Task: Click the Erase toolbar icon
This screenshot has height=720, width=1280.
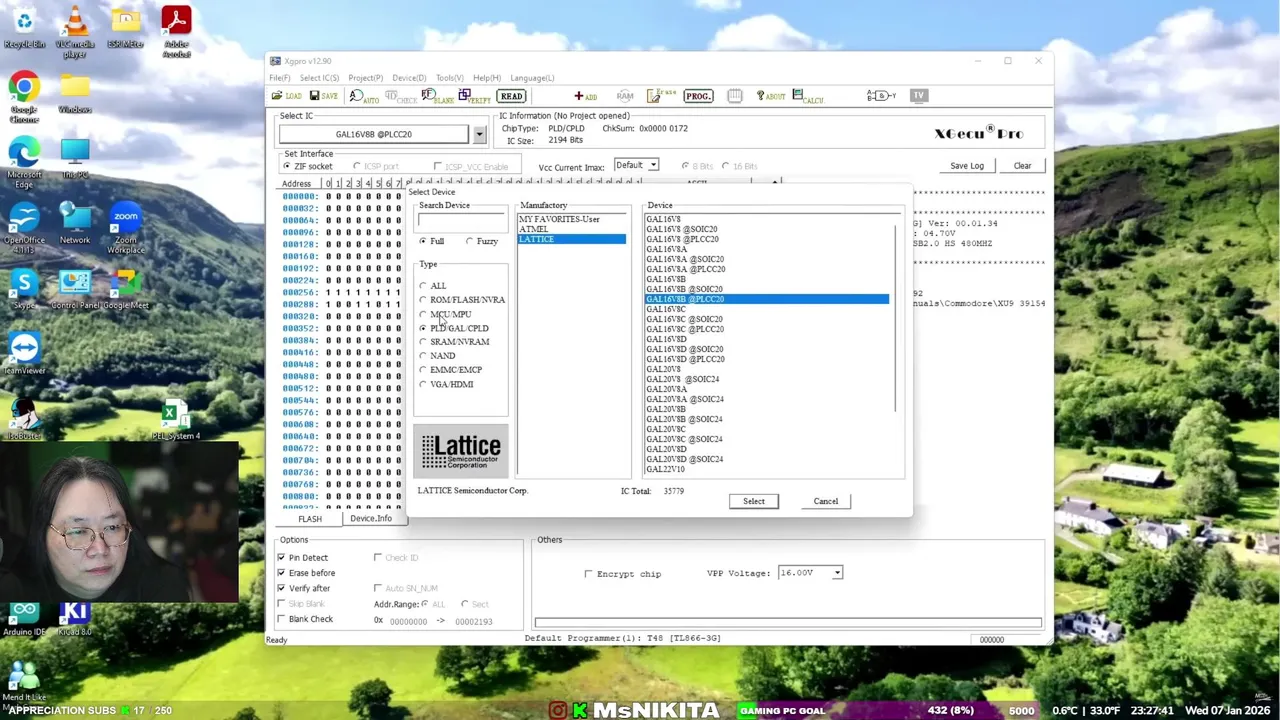Action: coord(661,96)
